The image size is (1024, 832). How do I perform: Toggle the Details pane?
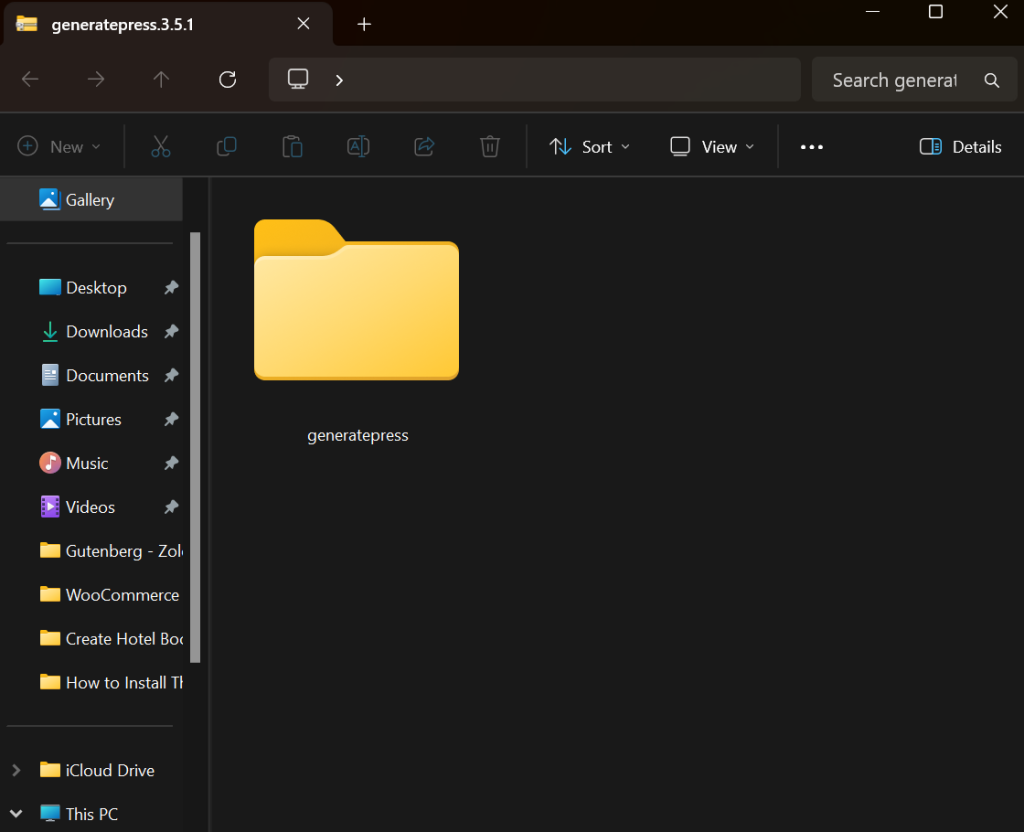click(960, 147)
